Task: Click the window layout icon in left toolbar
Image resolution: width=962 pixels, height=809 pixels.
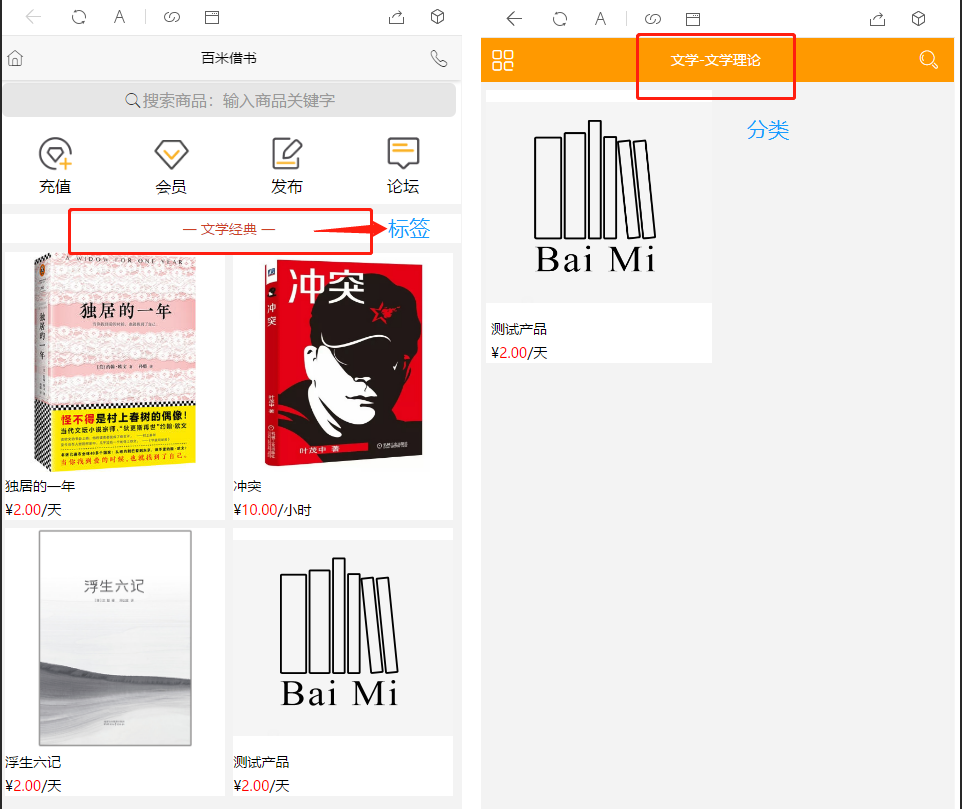Action: point(212,17)
